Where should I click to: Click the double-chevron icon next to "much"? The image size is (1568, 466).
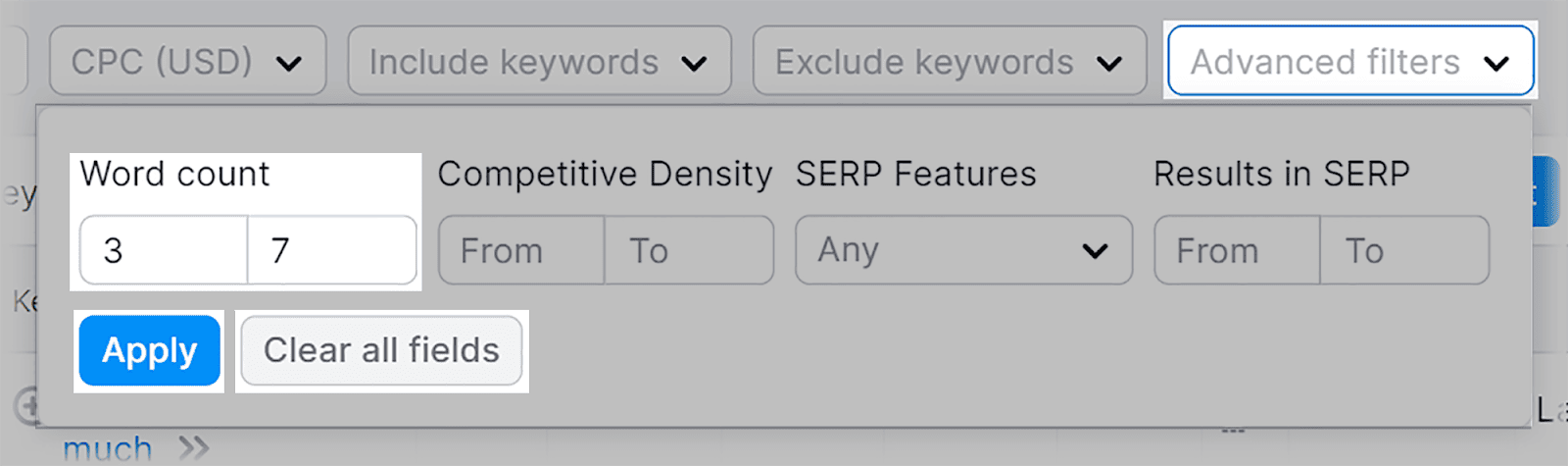(194, 449)
